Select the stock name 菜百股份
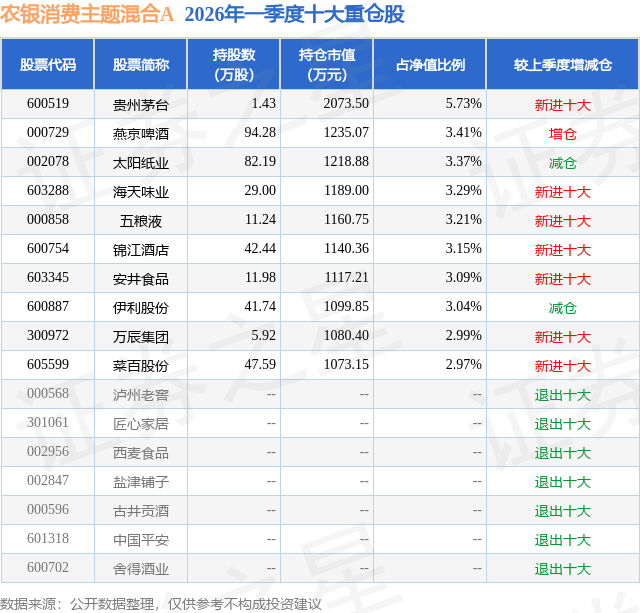The width and height of the screenshot is (640, 613). pos(141,366)
